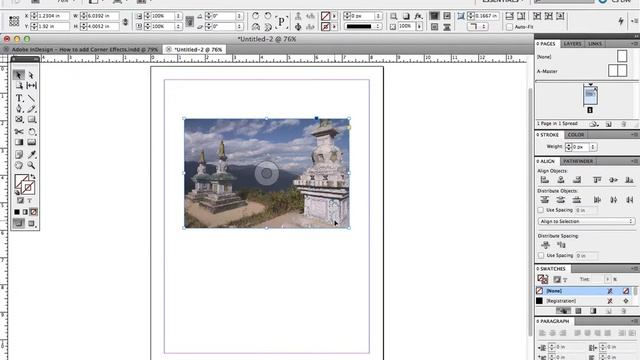
Task: Click the reference point locator grid
Action: click(x=14, y=21)
